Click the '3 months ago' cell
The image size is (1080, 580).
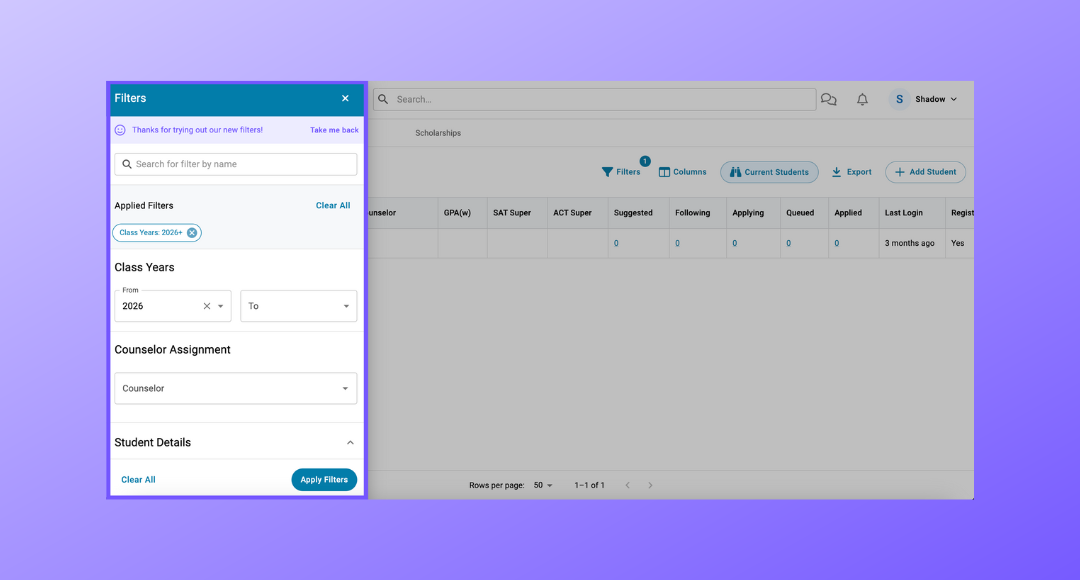click(909, 243)
